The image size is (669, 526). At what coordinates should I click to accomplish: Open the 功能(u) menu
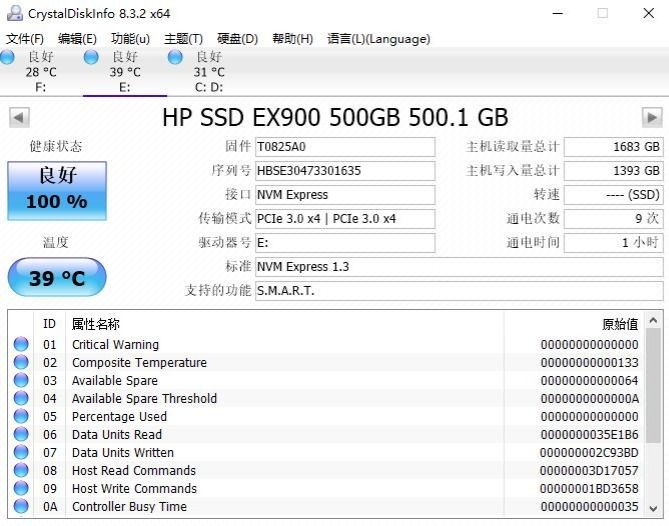(x=130, y=39)
